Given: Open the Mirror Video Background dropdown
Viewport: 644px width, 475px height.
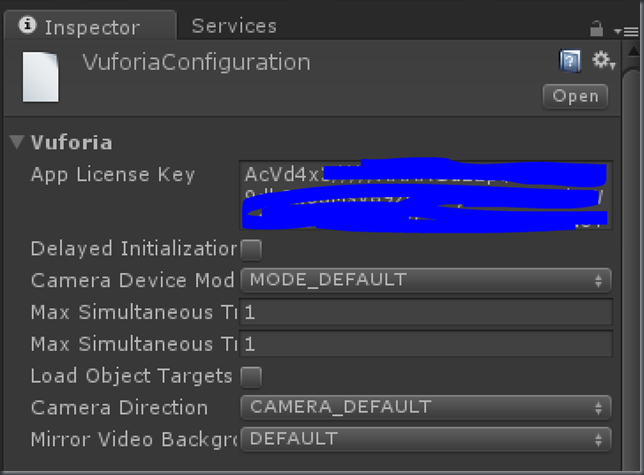Looking at the screenshot, I should pyautogui.click(x=426, y=439).
